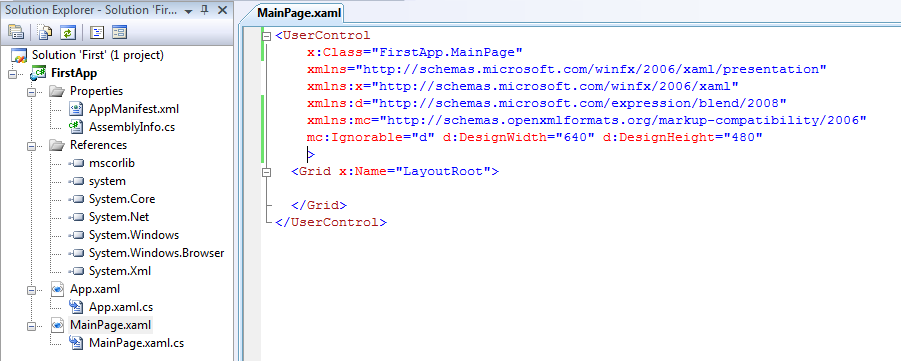Open the Properties button in Solution Explorer toolbar
901x361 pixels.
(x=16, y=32)
